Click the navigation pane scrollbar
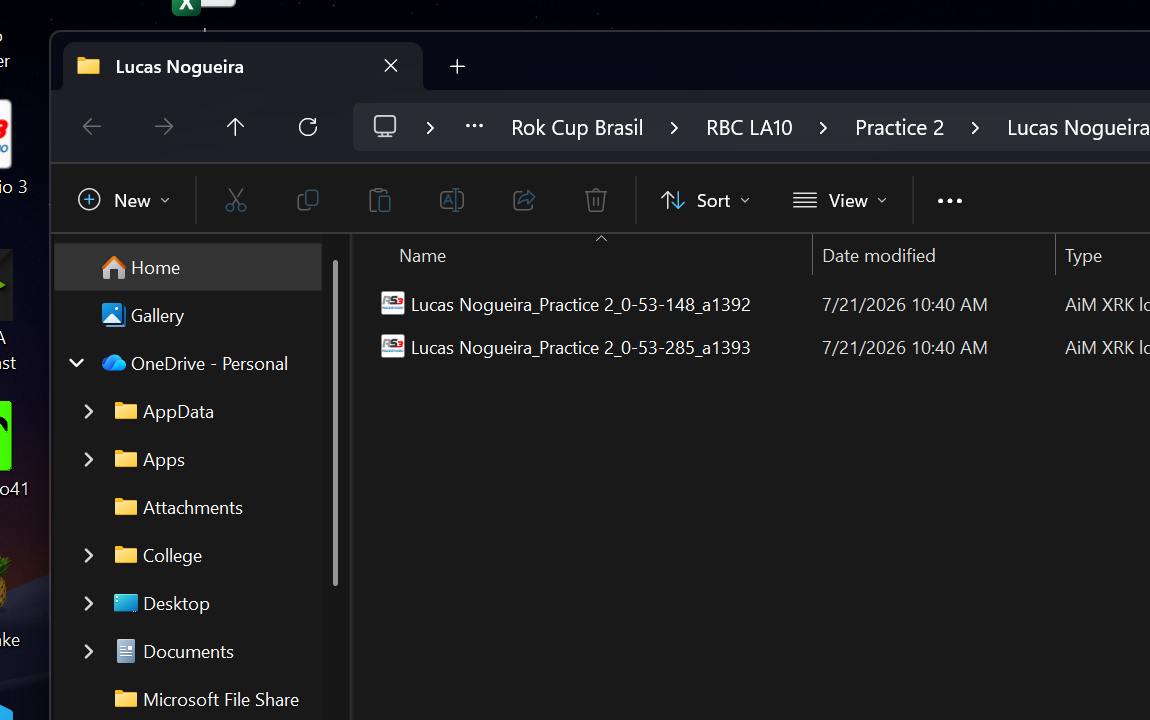The image size is (1150, 720). 335,423
